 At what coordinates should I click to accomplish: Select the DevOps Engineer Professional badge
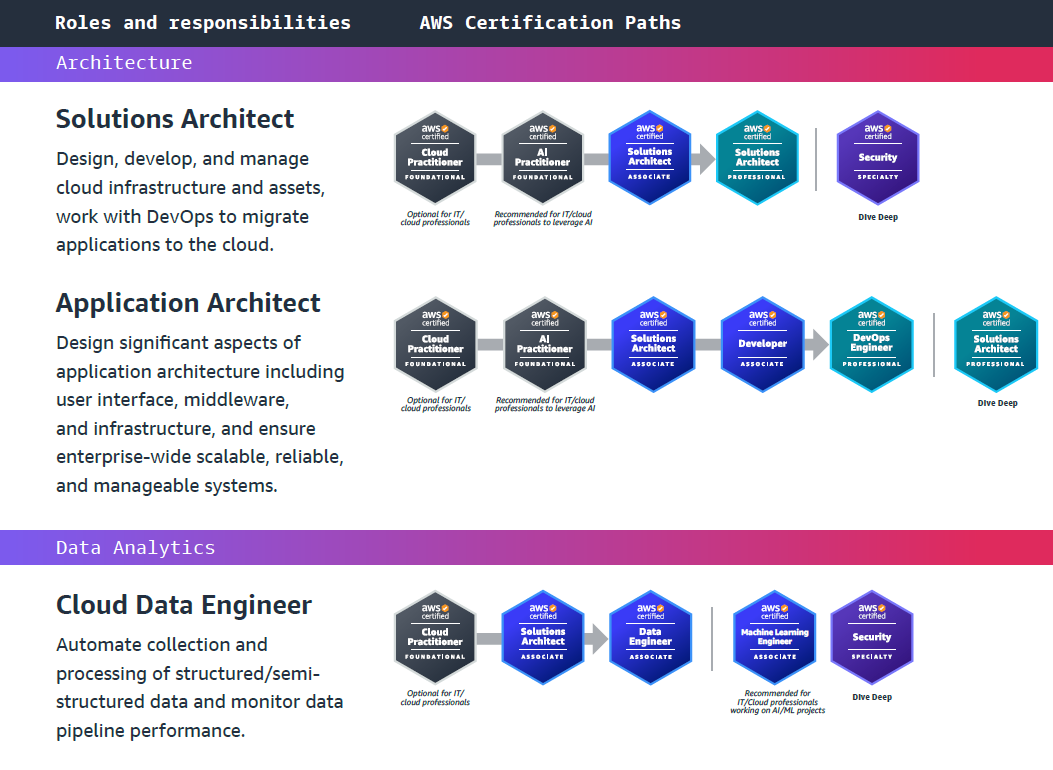(871, 343)
